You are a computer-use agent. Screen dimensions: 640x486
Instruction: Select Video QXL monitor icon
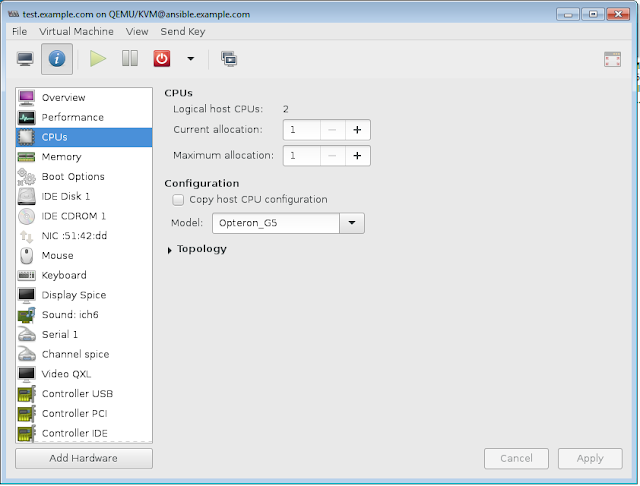point(27,374)
